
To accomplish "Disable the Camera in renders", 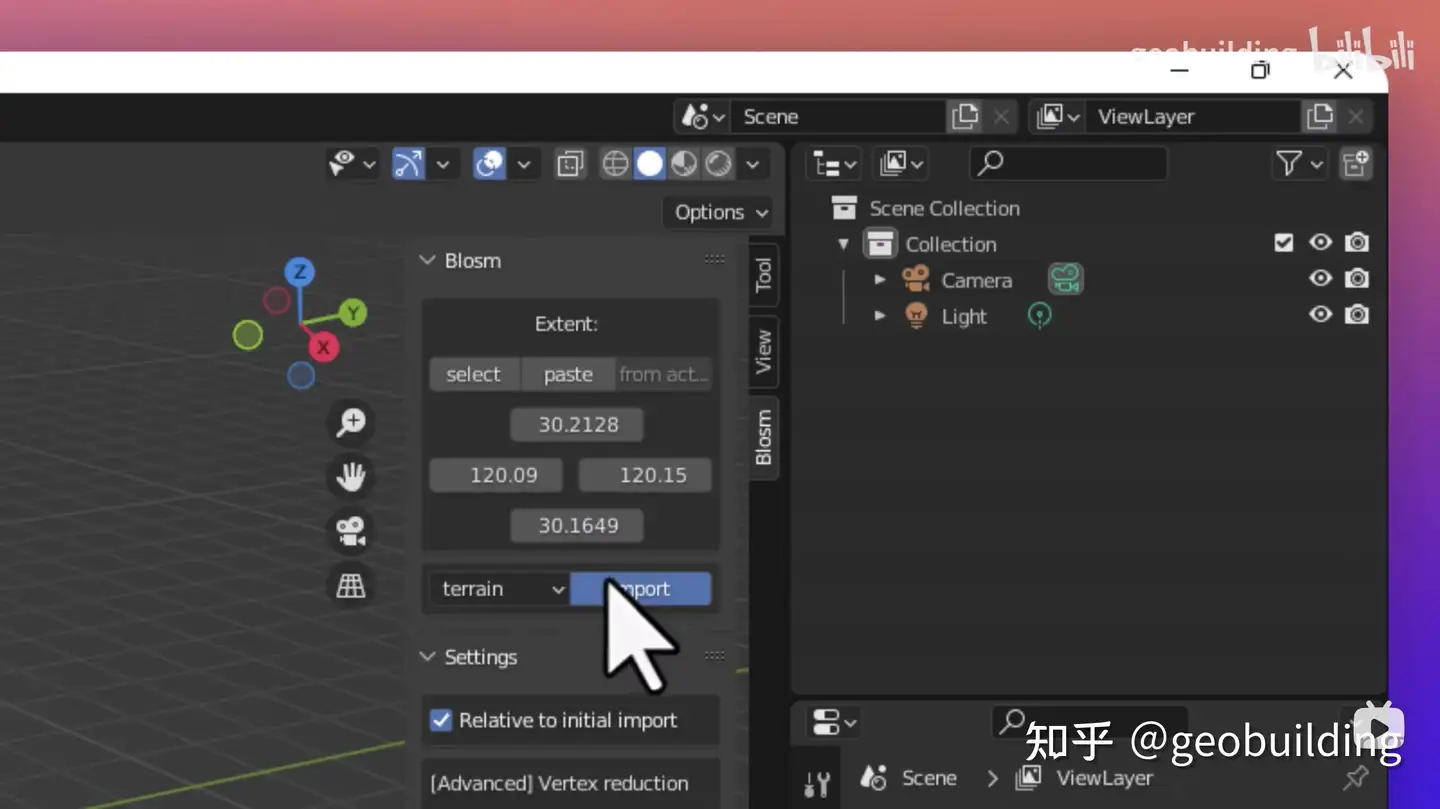I will coord(1357,279).
